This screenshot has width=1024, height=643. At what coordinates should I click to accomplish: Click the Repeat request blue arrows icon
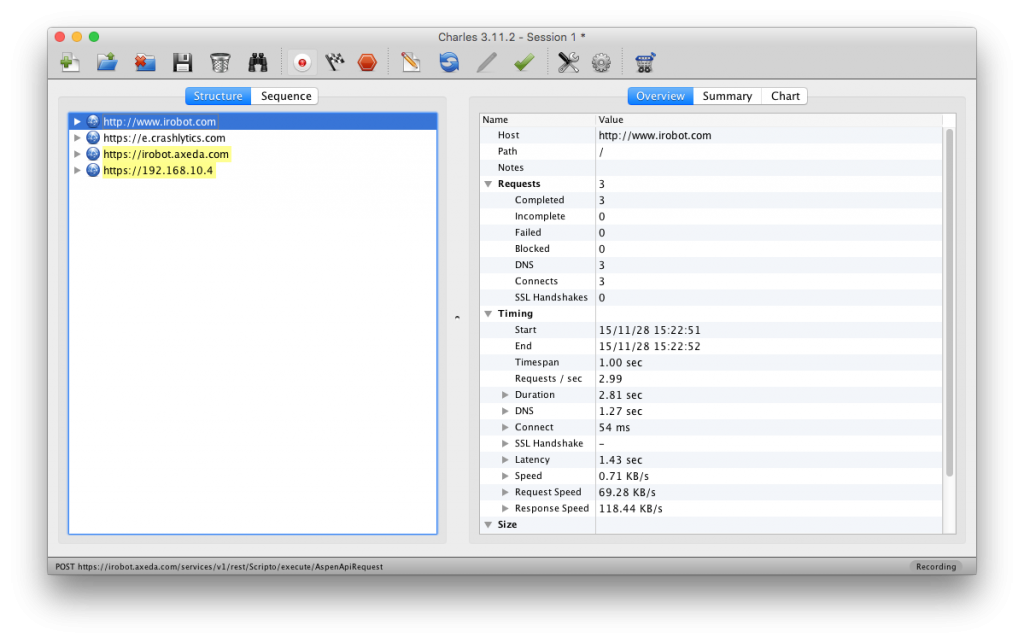[x=449, y=63]
